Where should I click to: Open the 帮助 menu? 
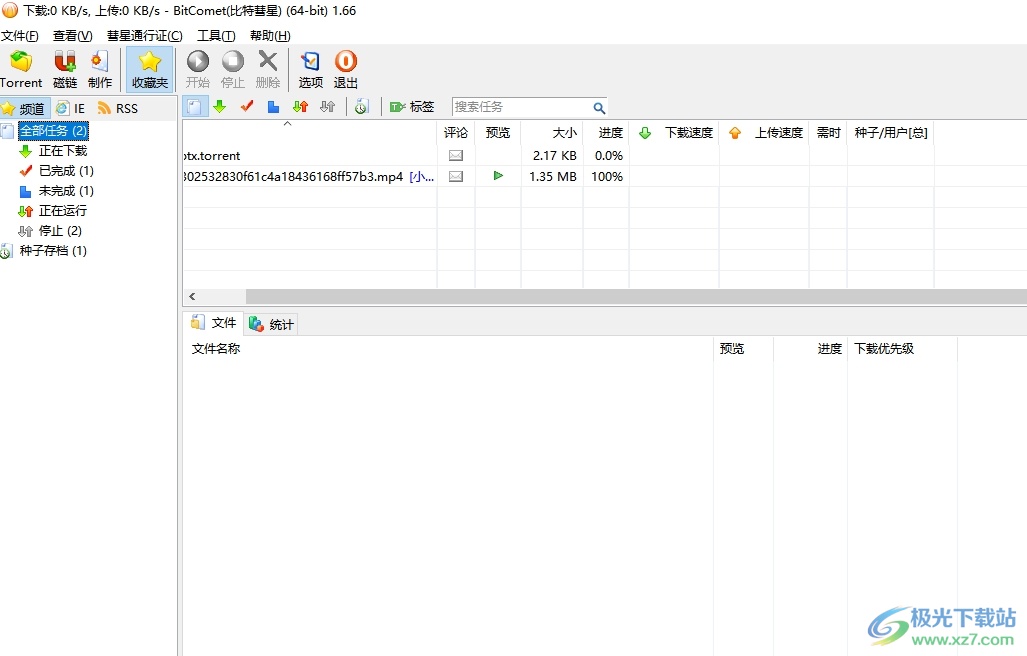[270, 35]
